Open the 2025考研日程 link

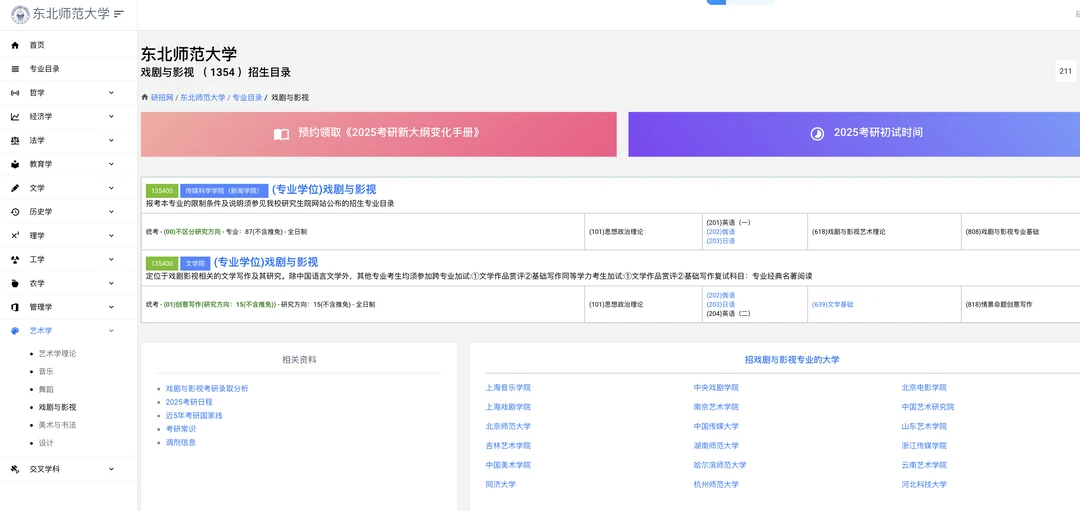(x=189, y=402)
